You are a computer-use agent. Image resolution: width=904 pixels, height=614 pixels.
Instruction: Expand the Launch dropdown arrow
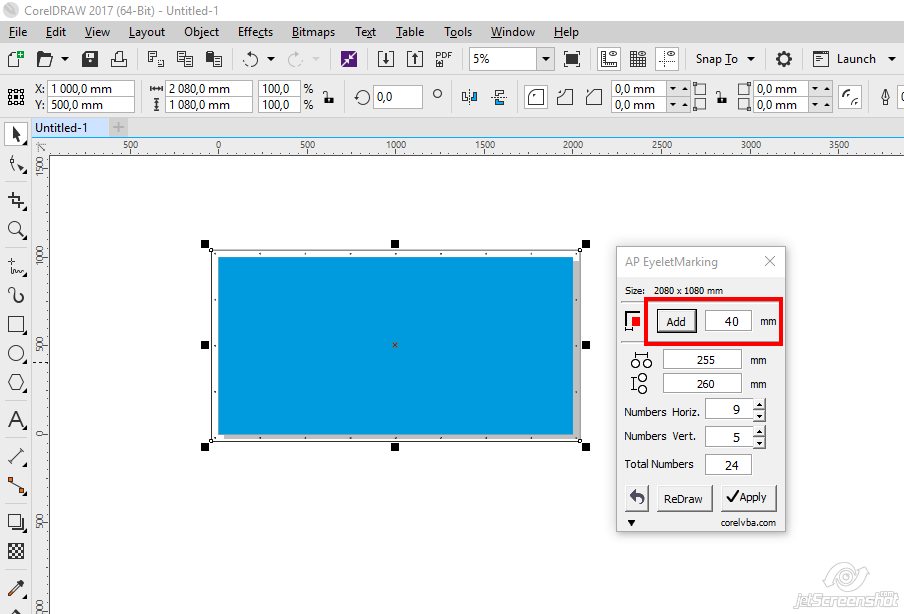pyautogui.click(x=892, y=59)
